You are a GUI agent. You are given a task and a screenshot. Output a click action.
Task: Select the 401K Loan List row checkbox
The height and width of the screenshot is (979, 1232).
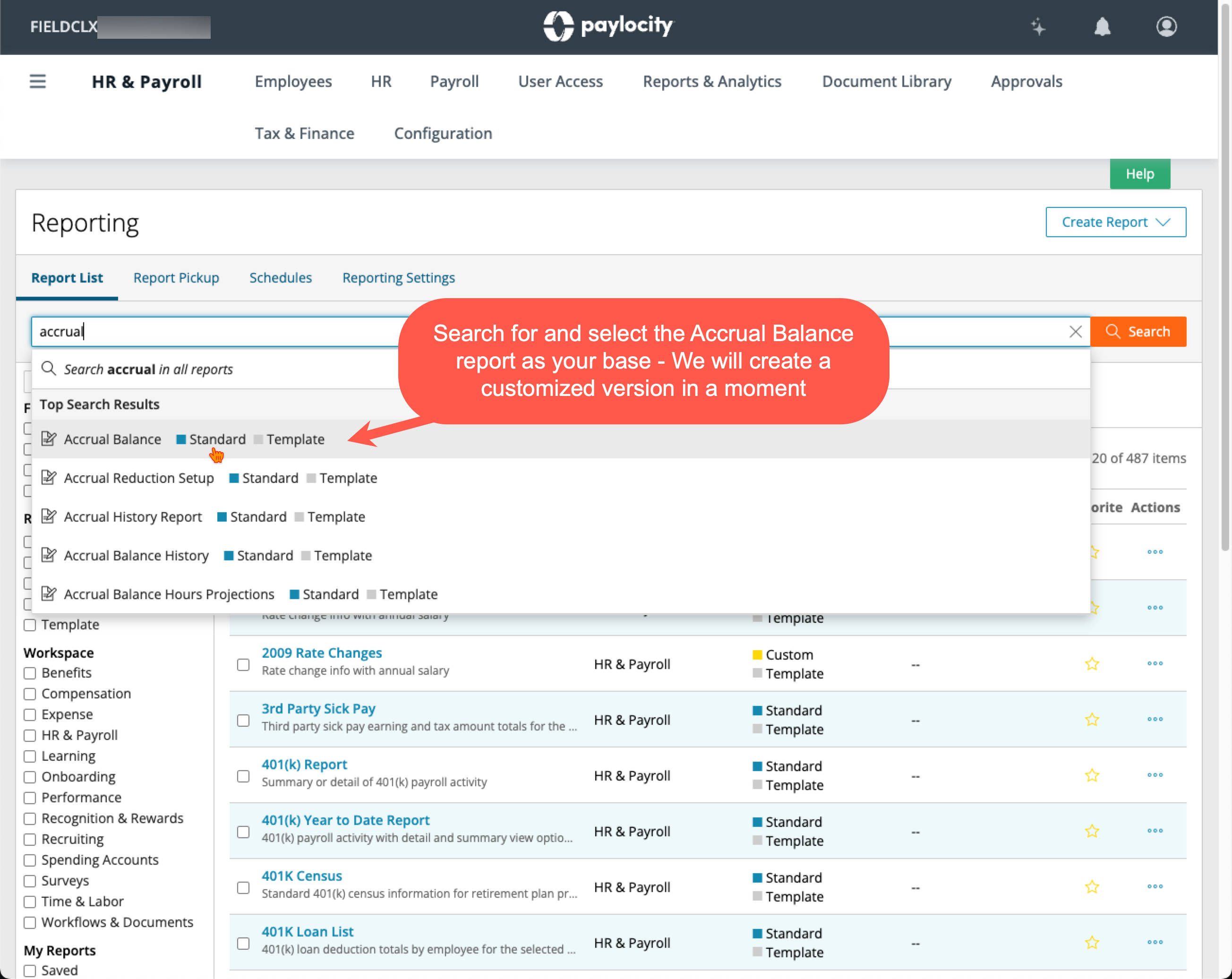[243, 943]
